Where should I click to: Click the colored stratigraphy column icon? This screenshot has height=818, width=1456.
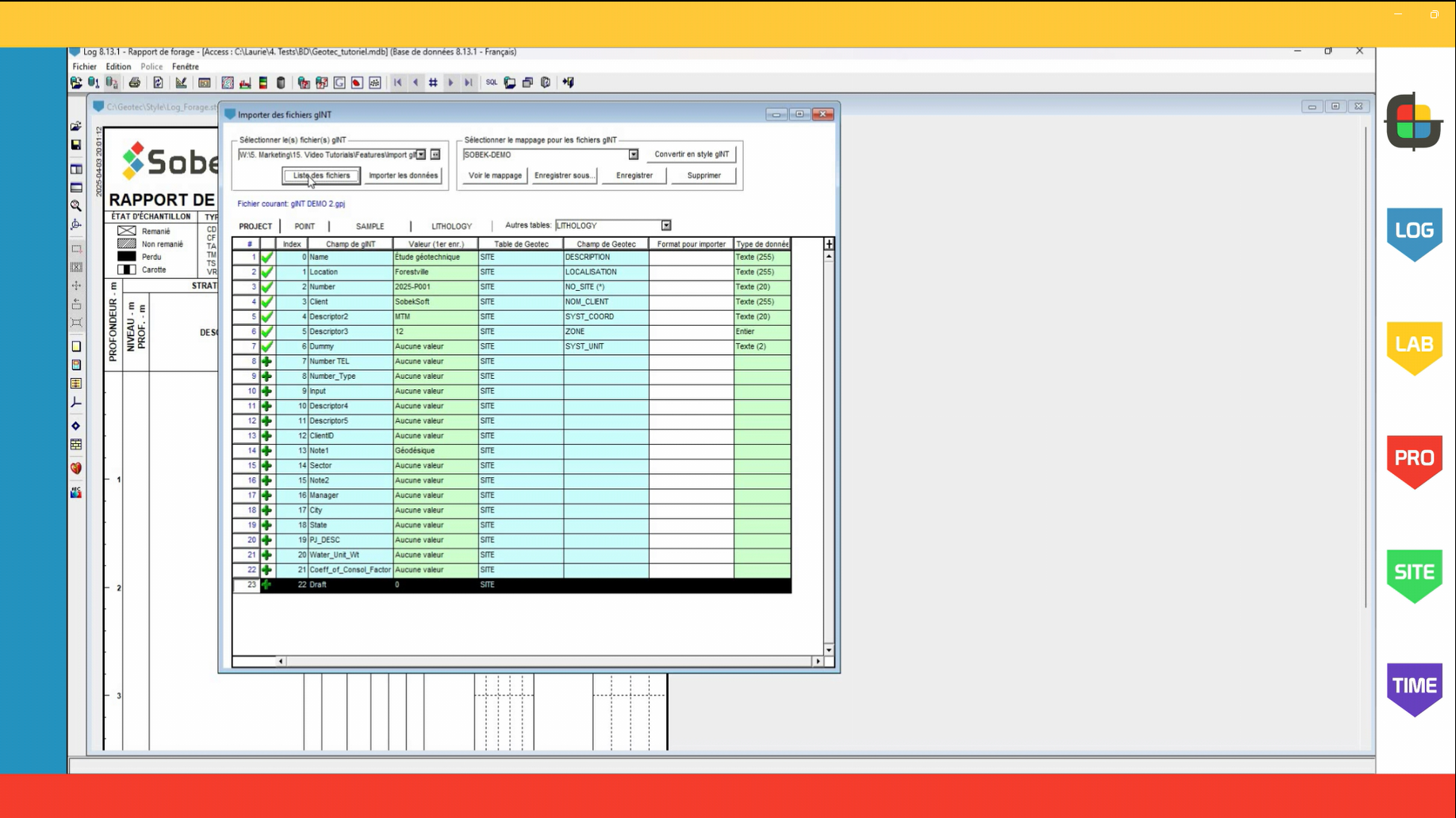(x=263, y=82)
